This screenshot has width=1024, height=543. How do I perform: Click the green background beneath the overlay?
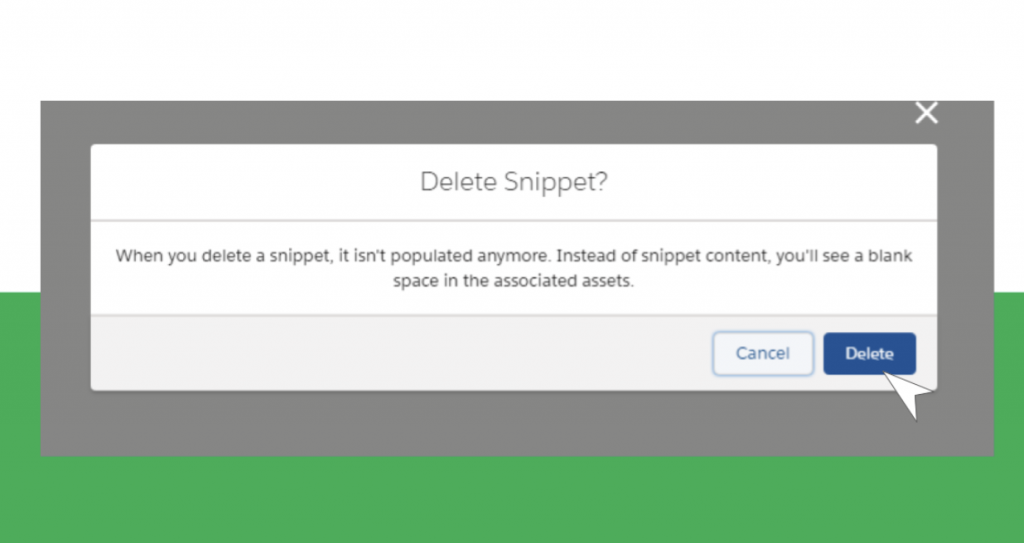pos(512,499)
